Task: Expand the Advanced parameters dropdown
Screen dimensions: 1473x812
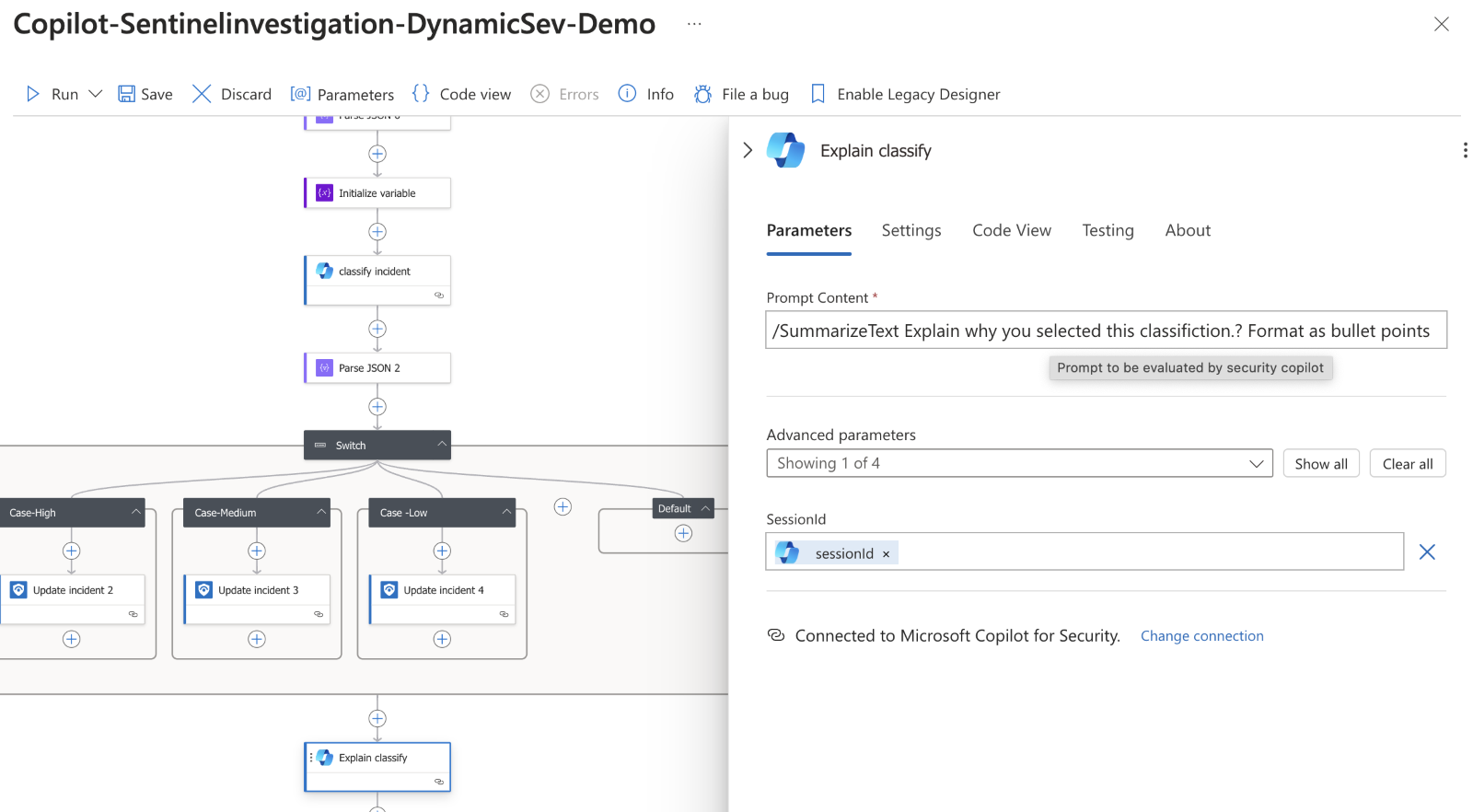Action: [x=1256, y=463]
